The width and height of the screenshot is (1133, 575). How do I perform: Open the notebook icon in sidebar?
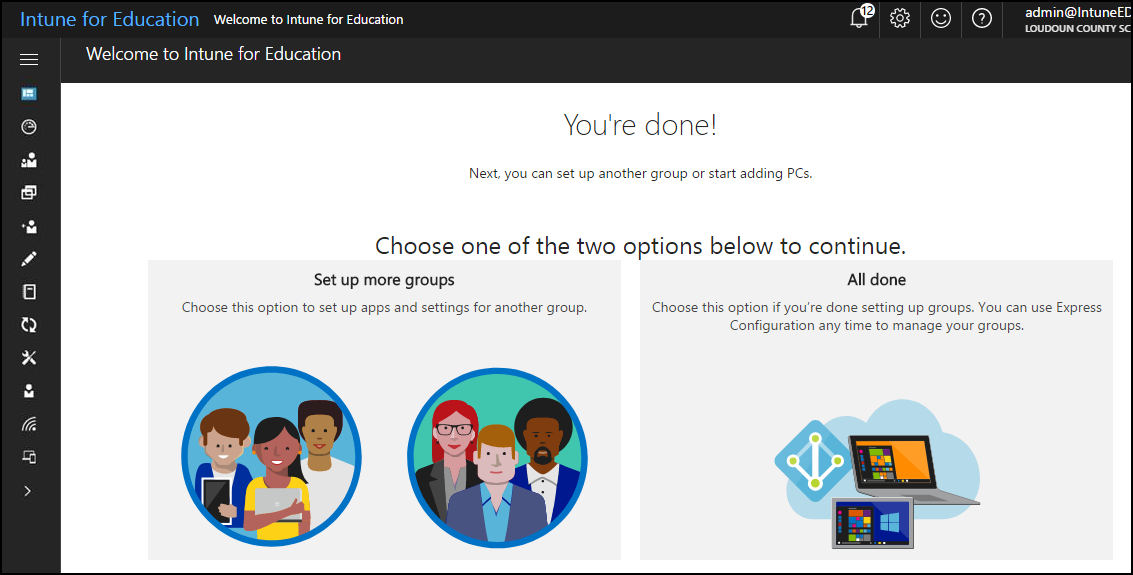click(x=29, y=292)
